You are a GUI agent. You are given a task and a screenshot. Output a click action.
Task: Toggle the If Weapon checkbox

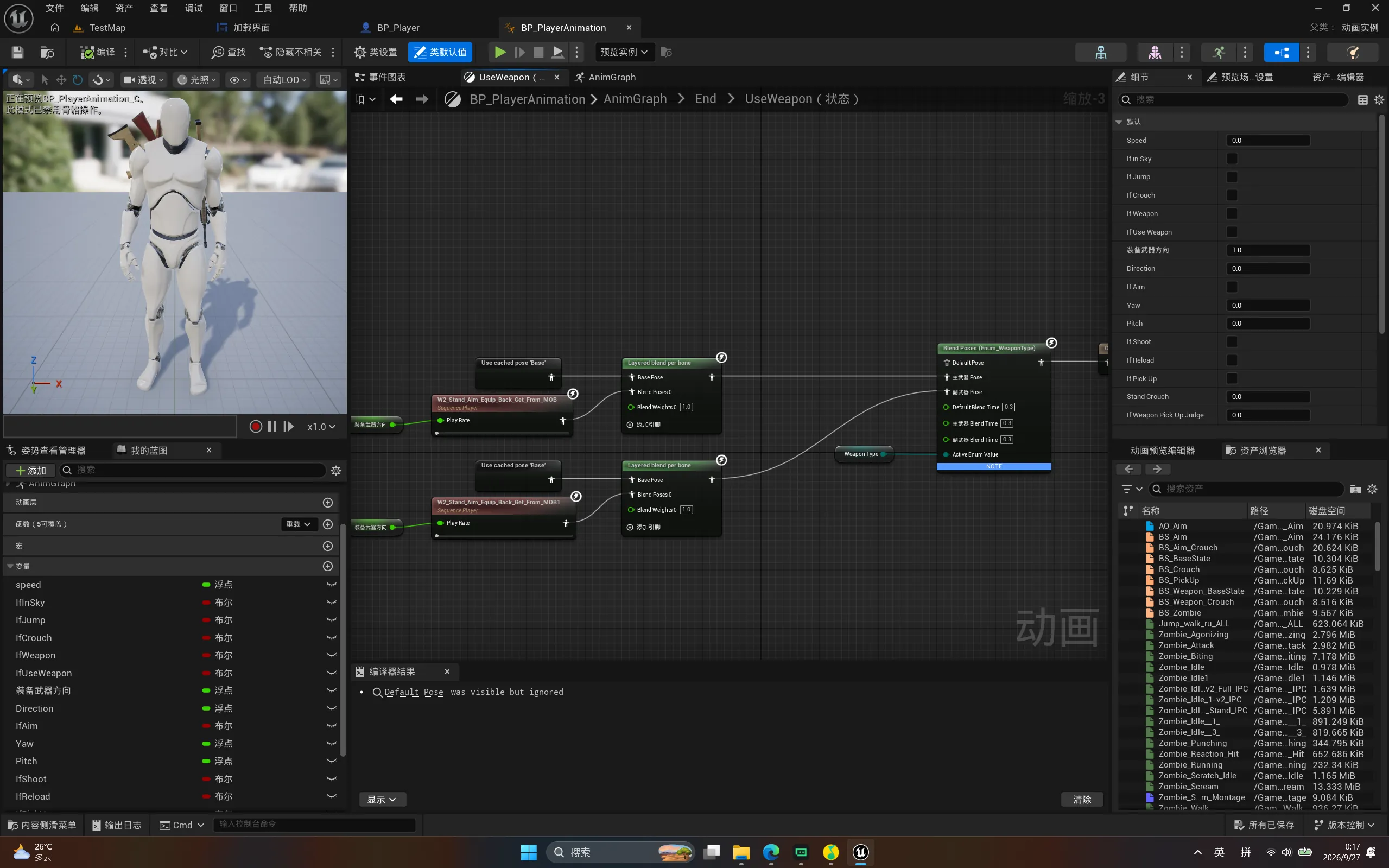click(x=1232, y=213)
